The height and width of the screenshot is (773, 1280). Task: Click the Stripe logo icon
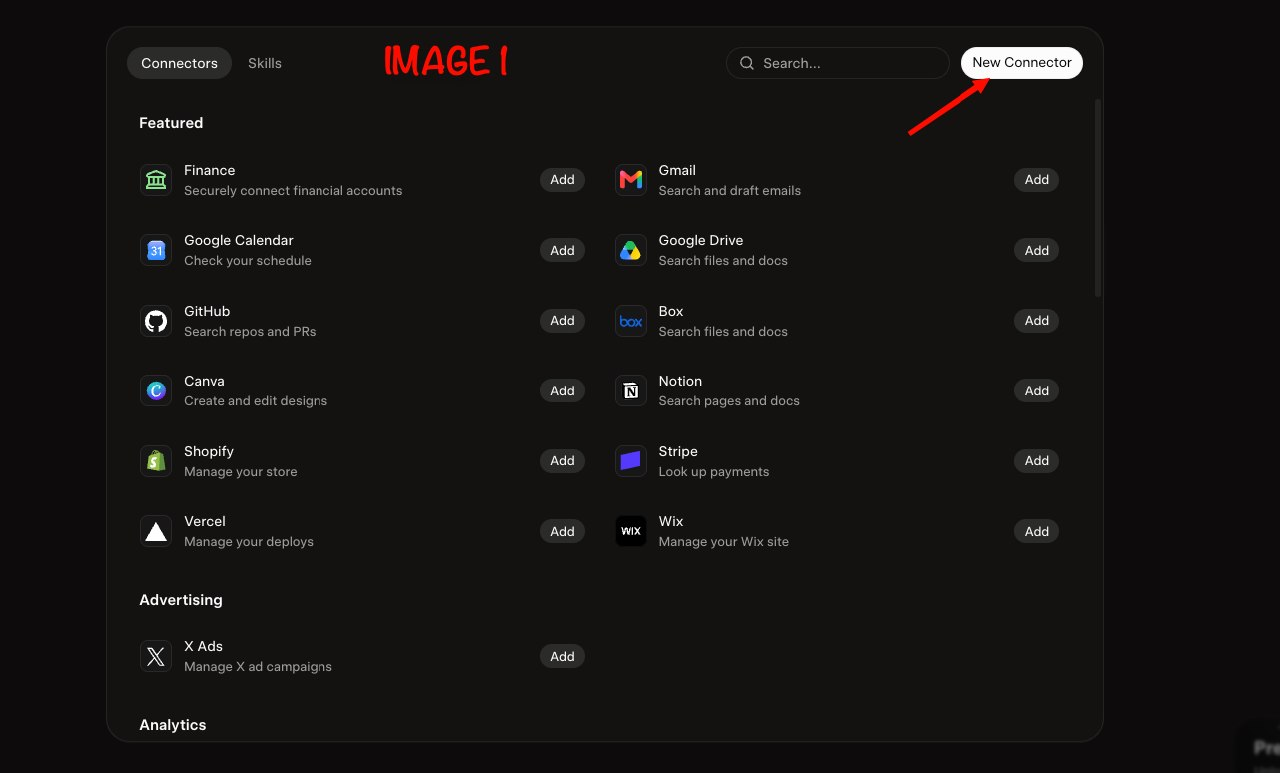[631, 461]
